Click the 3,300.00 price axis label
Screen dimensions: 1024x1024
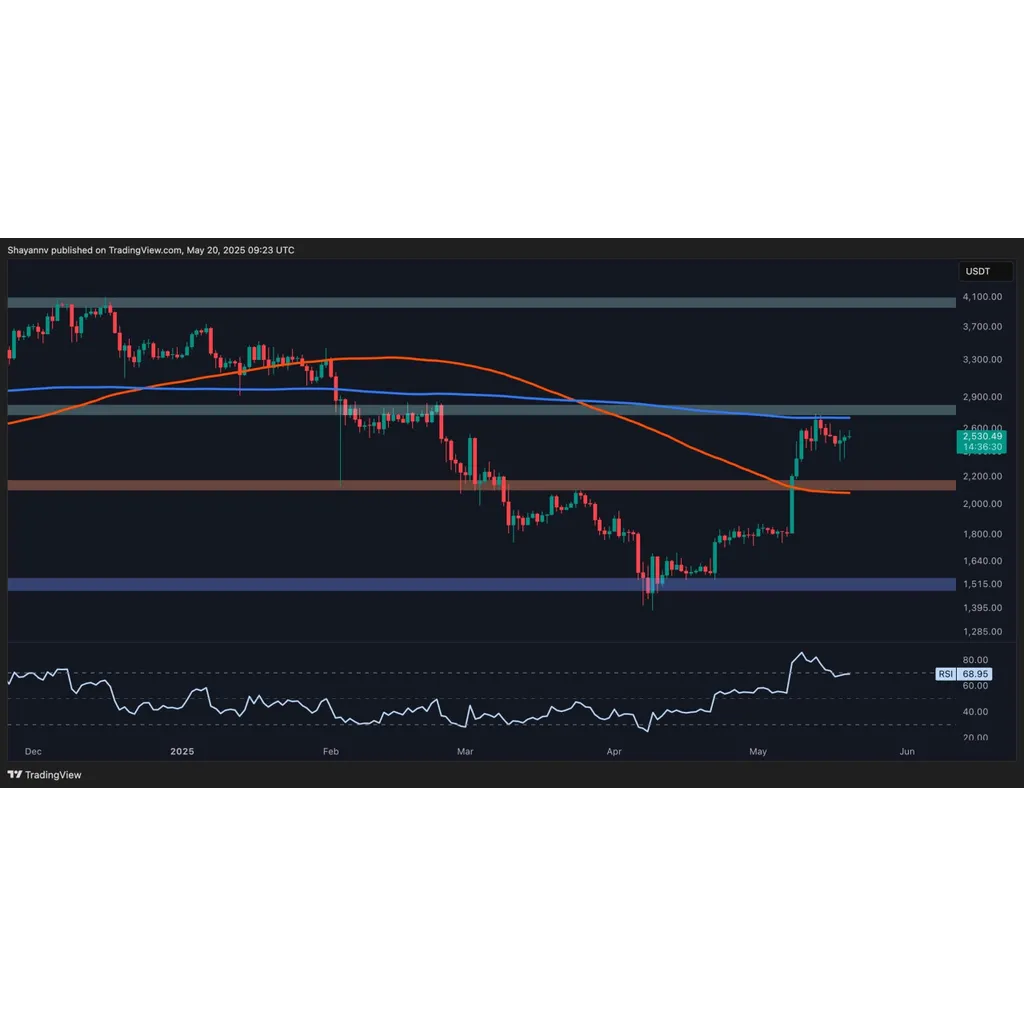point(982,359)
